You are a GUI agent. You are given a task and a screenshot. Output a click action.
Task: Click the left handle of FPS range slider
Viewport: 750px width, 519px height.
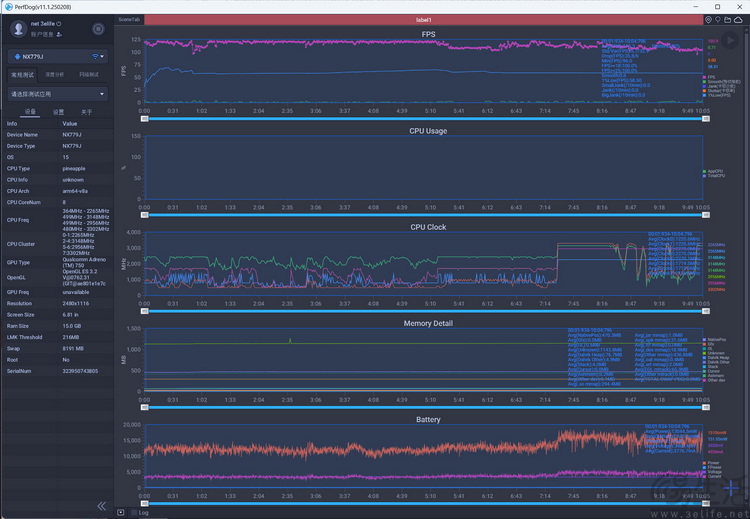point(144,119)
